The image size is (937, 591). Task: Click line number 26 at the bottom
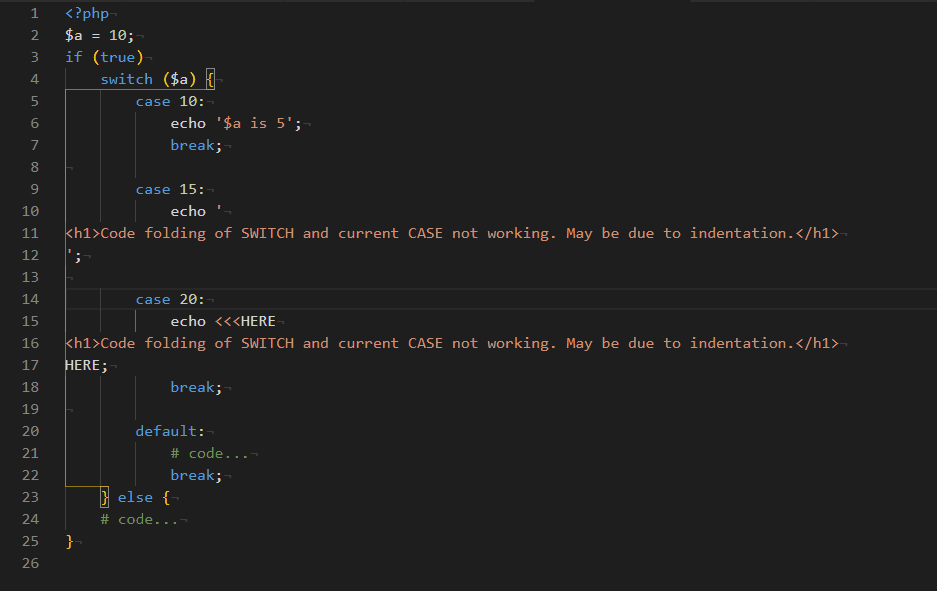point(30,562)
